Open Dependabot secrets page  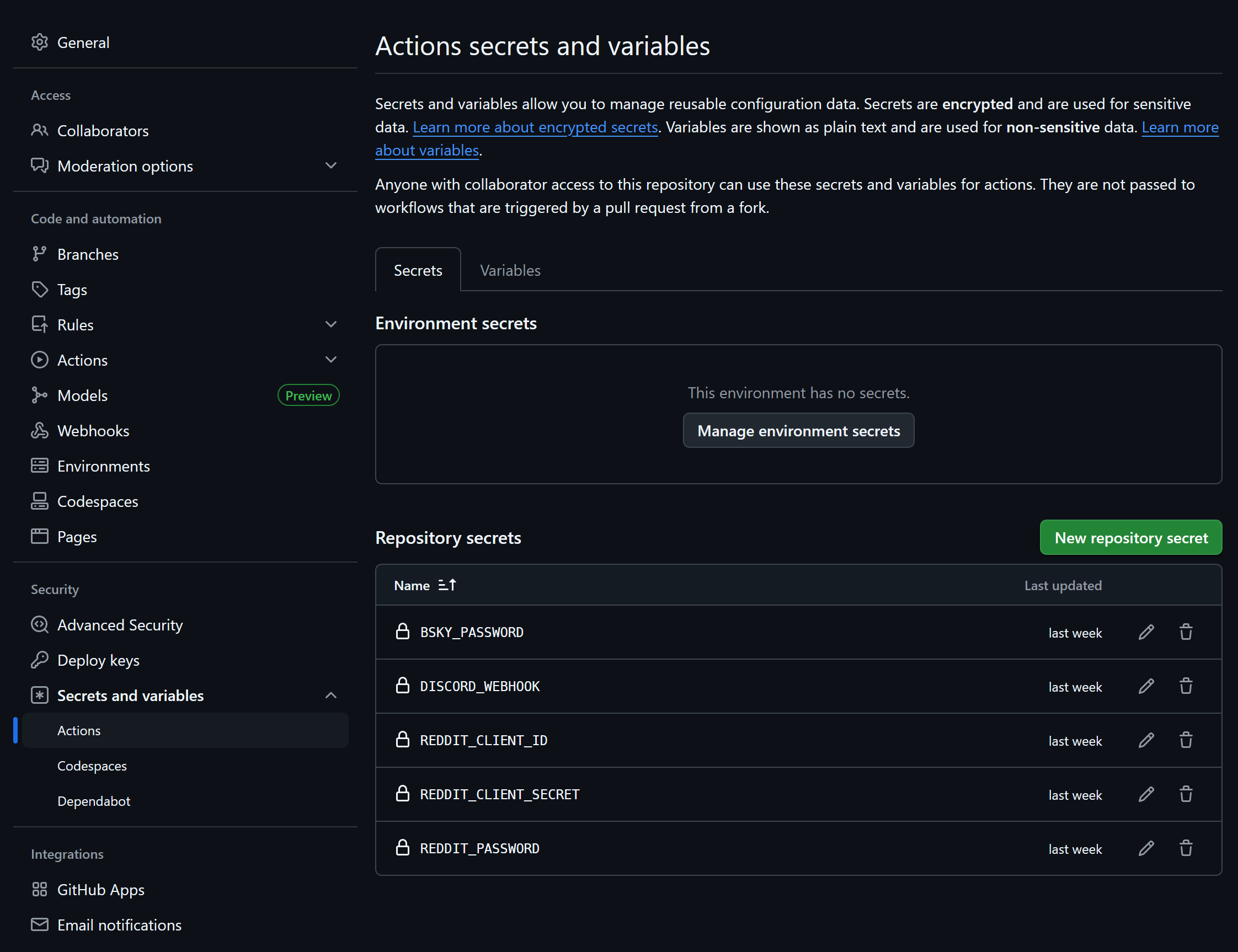[x=94, y=801]
